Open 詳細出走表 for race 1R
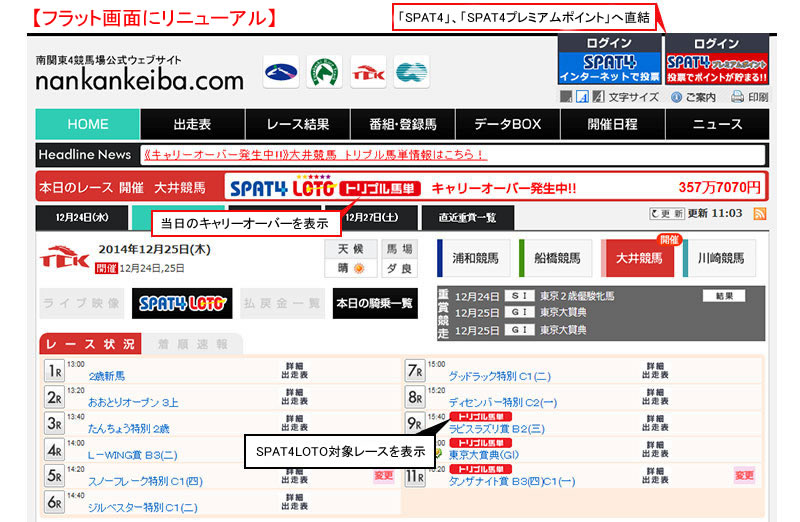 pos(294,370)
